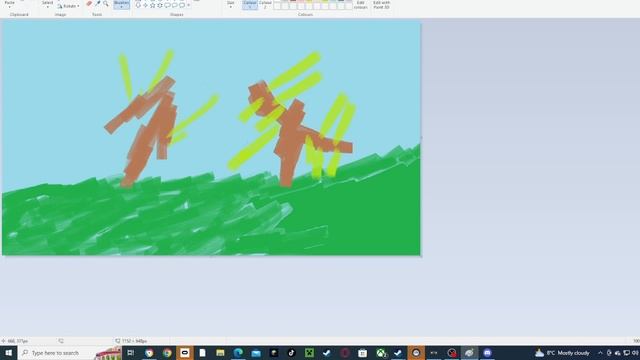Image resolution: width=640 pixels, height=360 pixels.
Task: Open Microsoft Edge from taskbar
Action: click(x=238, y=353)
